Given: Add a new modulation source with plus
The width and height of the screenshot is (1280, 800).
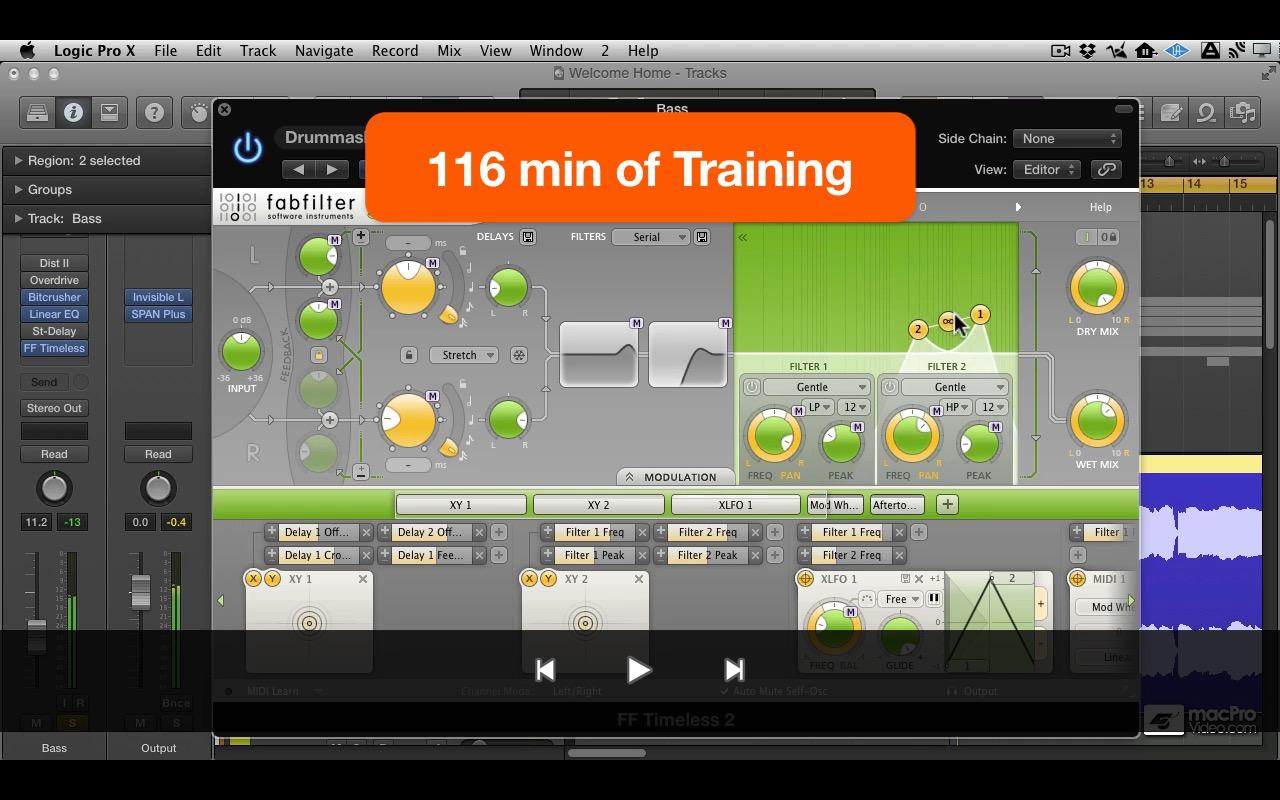Looking at the screenshot, I should tap(947, 504).
